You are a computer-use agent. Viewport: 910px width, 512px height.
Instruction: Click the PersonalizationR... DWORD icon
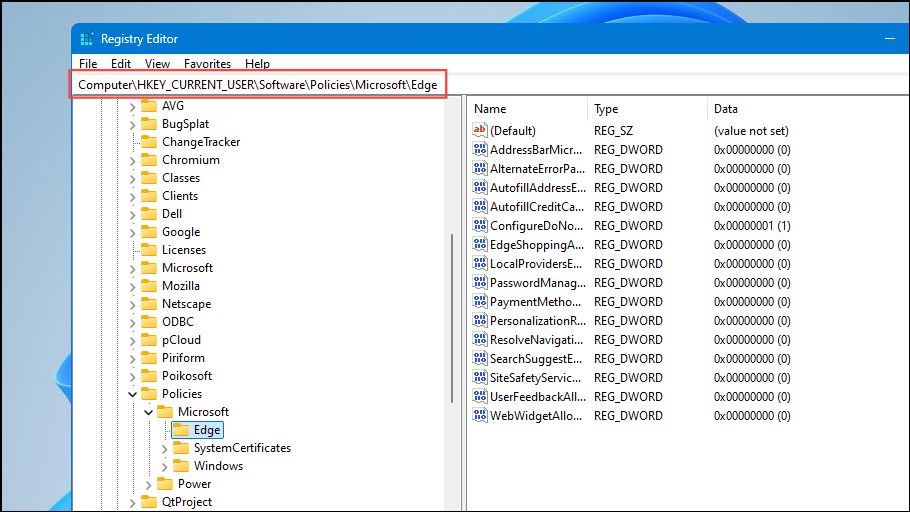pos(479,320)
